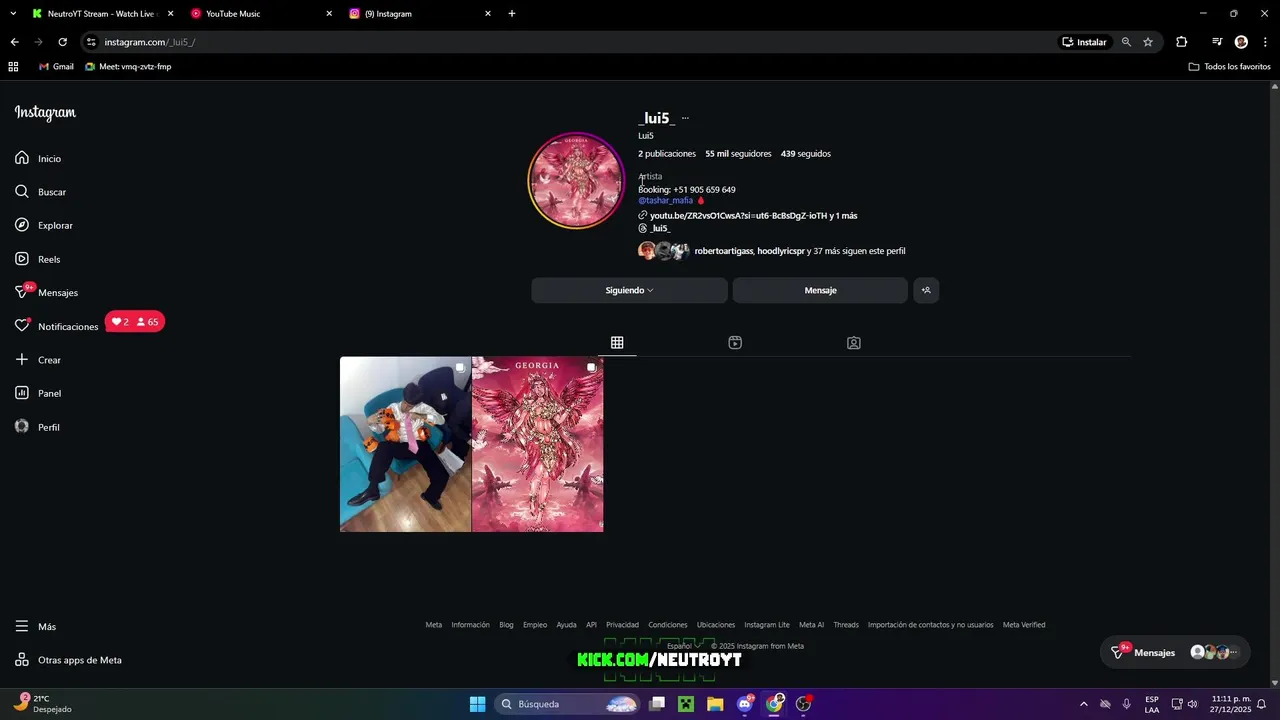
Task: Click the taskbar Búsqueda search box
Action: pyautogui.click(x=568, y=704)
